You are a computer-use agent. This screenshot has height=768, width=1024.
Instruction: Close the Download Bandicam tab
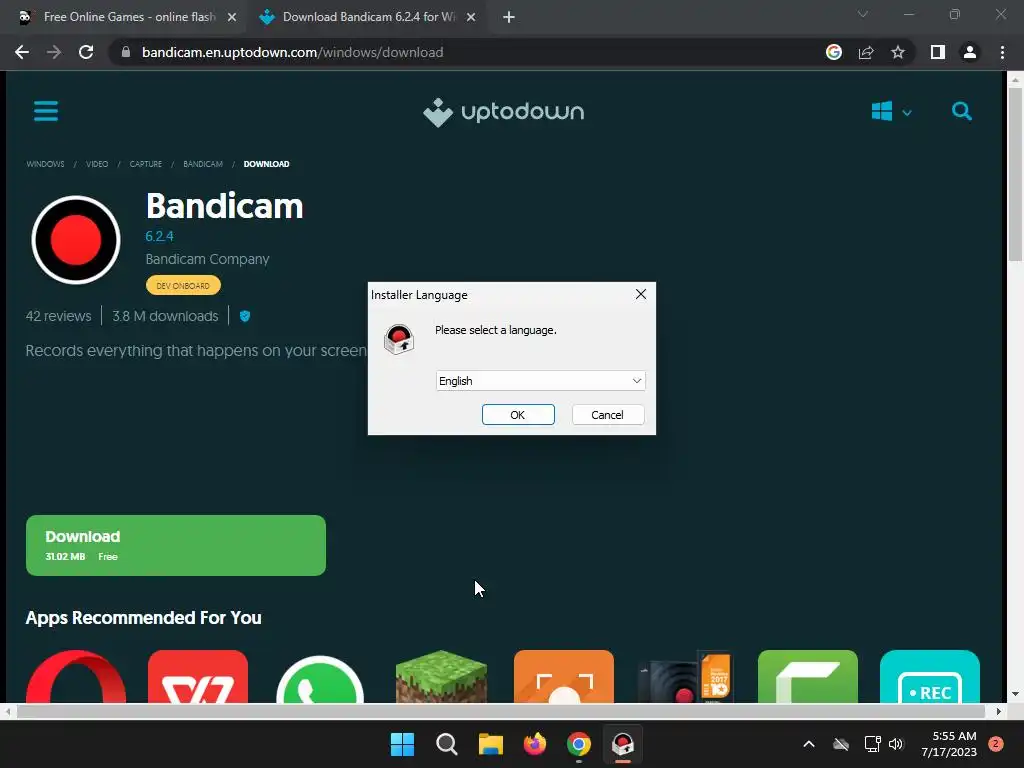(471, 18)
